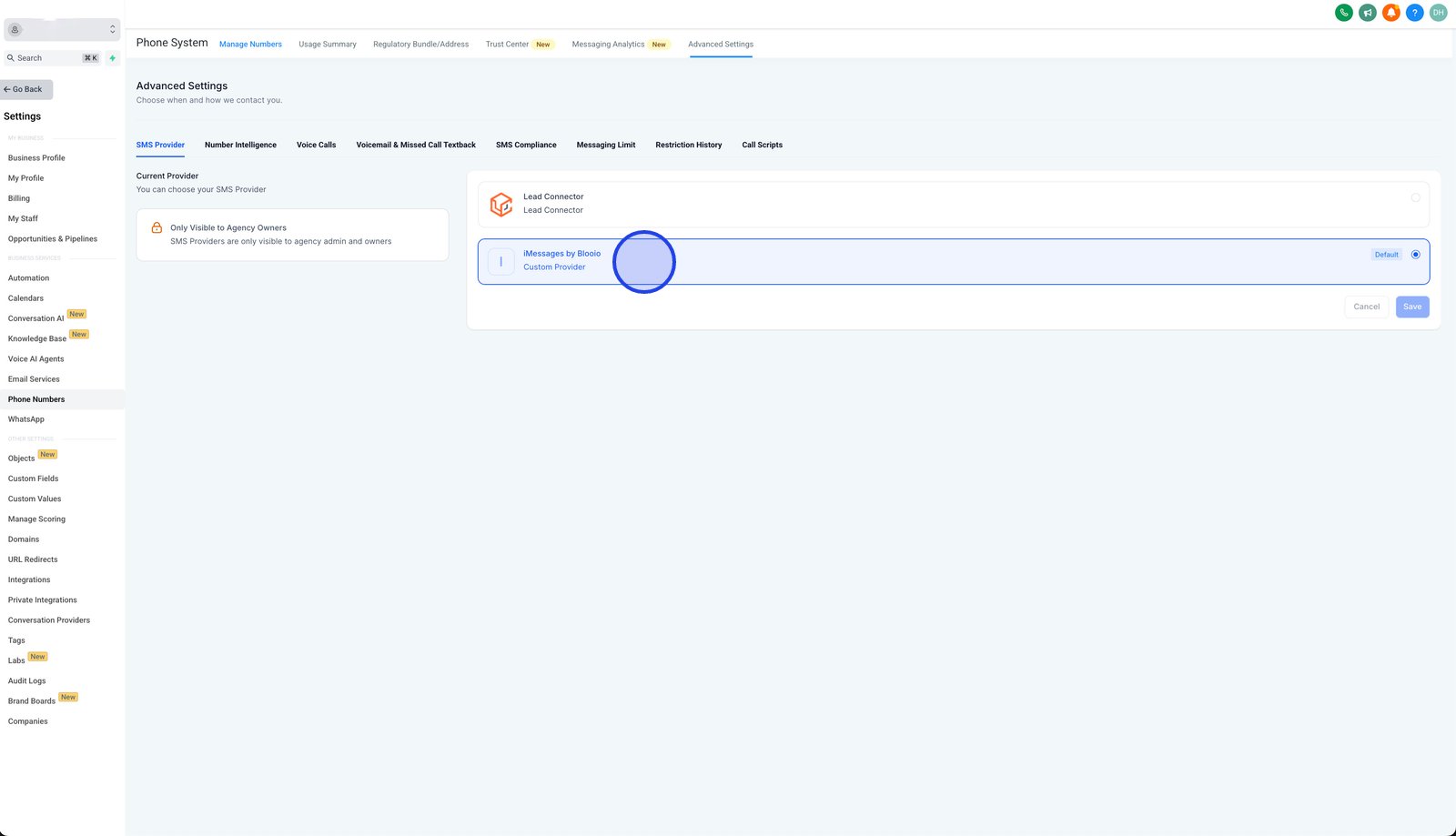
Task: Click the green phone dialer icon
Action: pos(1343,13)
